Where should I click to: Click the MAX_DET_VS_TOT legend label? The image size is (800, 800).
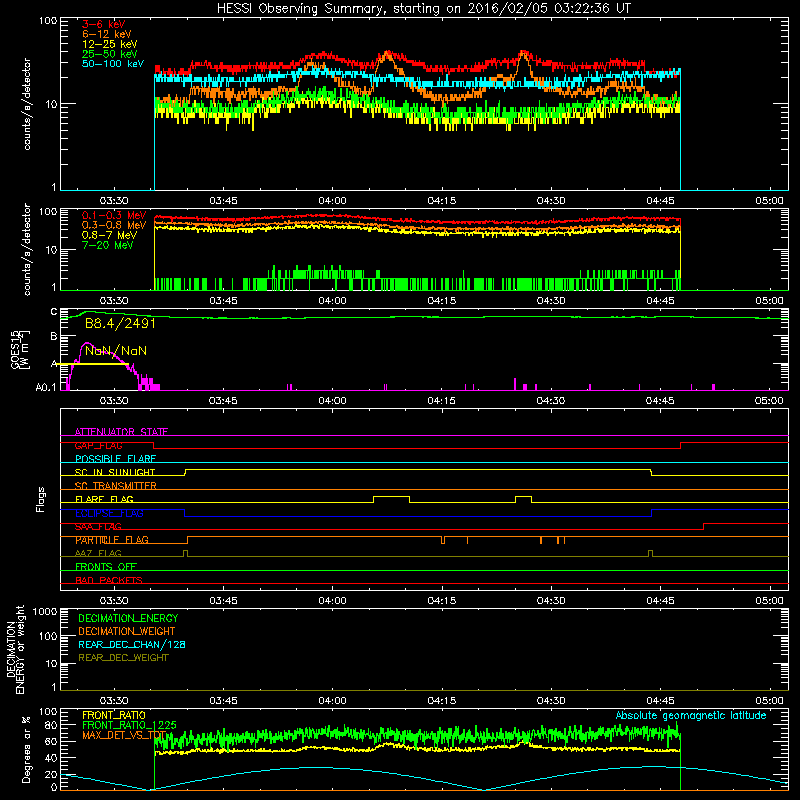[124, 735]
